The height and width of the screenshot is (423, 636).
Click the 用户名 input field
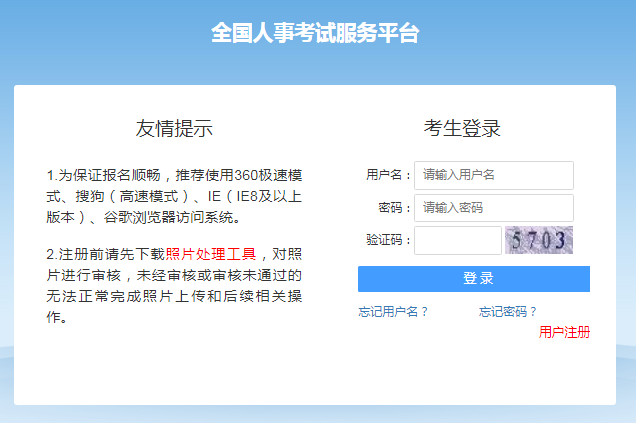[493, 175]
